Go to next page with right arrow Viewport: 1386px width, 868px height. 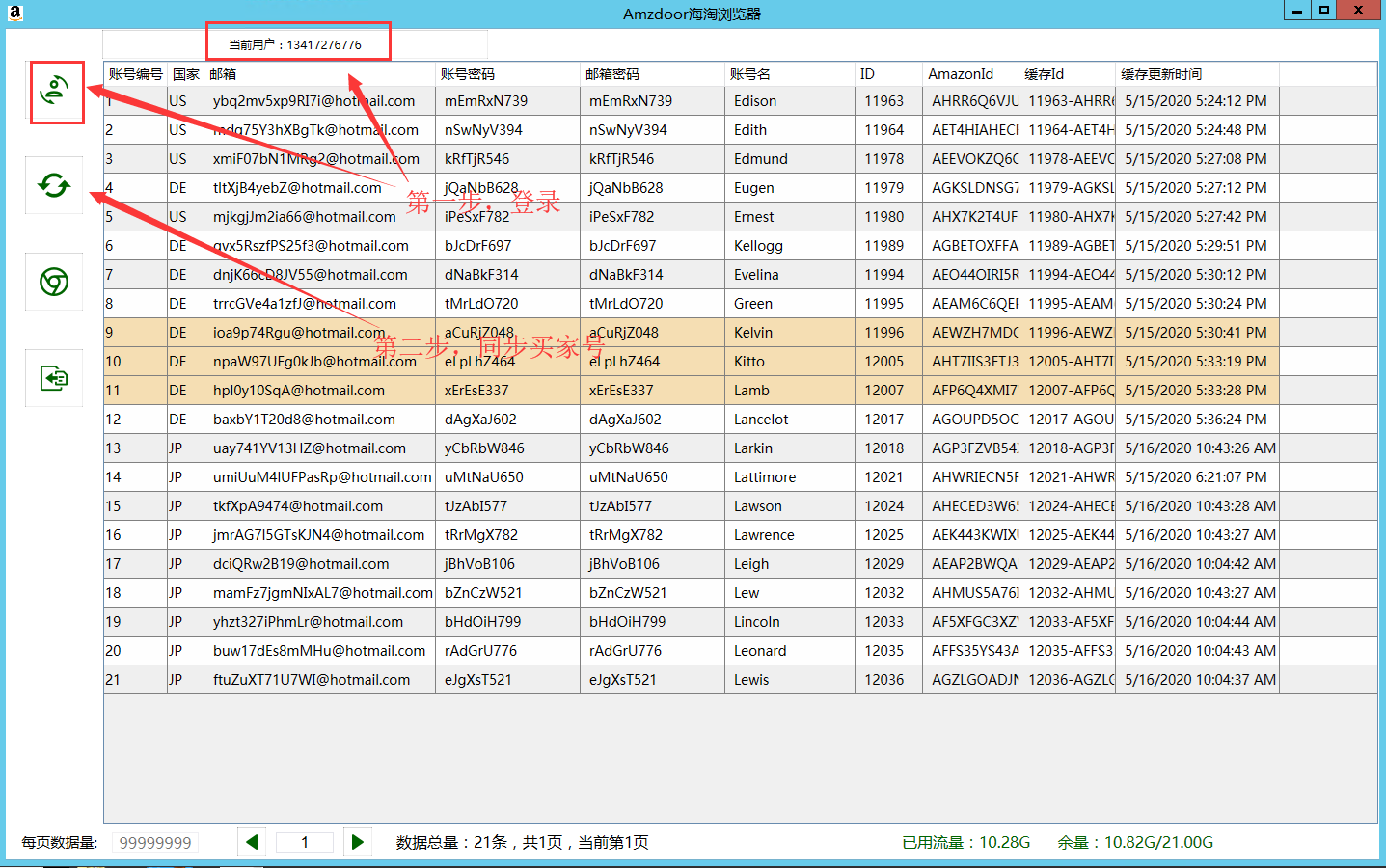(x=358, y=842)
